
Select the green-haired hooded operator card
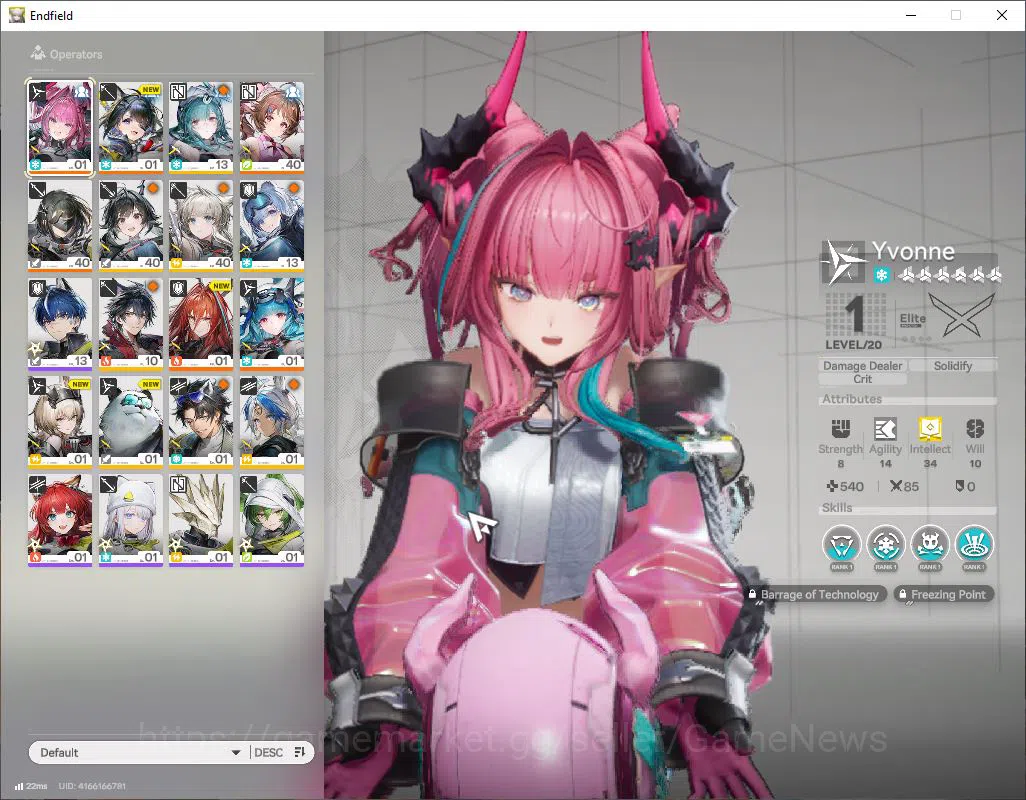272,520
